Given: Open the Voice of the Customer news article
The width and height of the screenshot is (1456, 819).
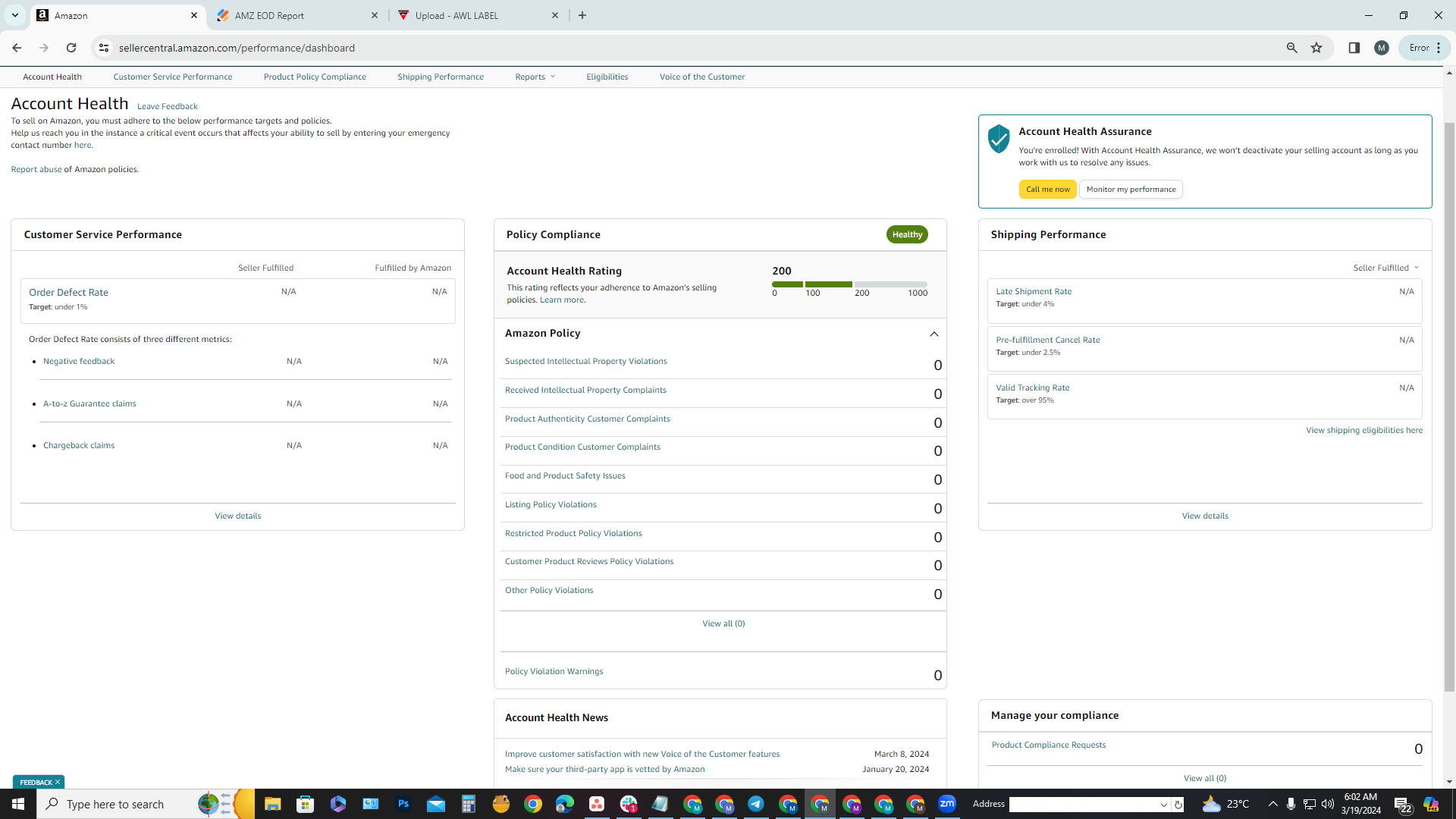Looking at the screenshot, I should pos(642,754).
